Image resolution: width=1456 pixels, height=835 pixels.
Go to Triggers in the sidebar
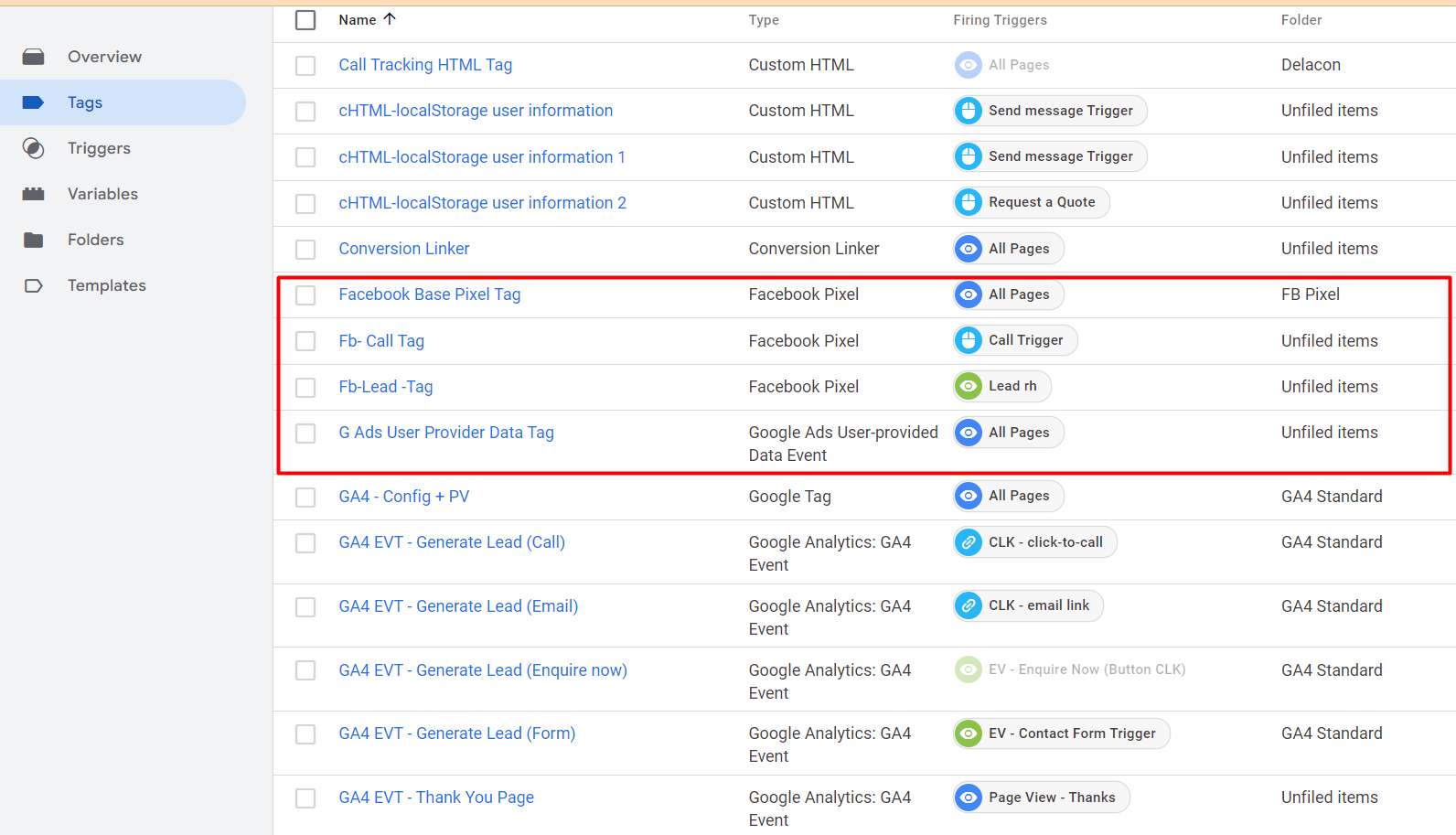point(123,148)
